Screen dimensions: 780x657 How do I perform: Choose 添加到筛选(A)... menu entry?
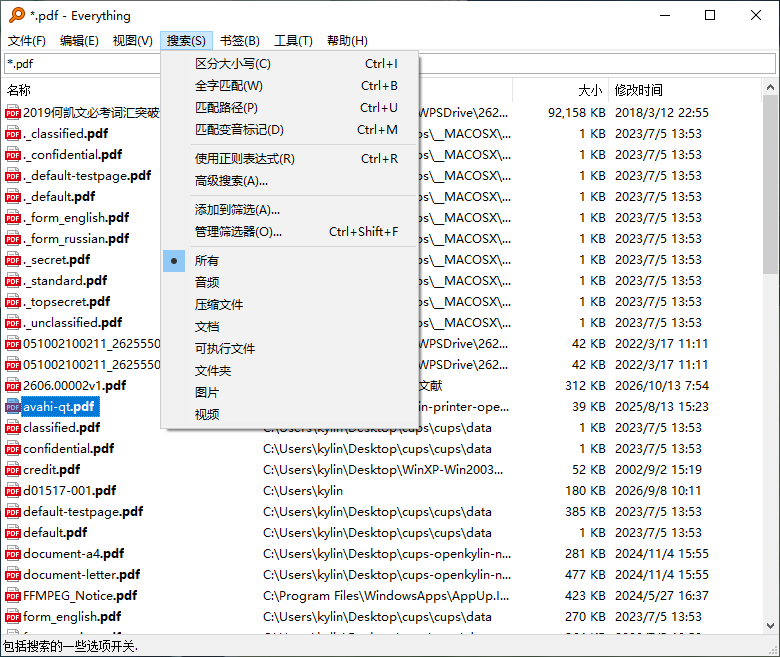coord(290,210)
